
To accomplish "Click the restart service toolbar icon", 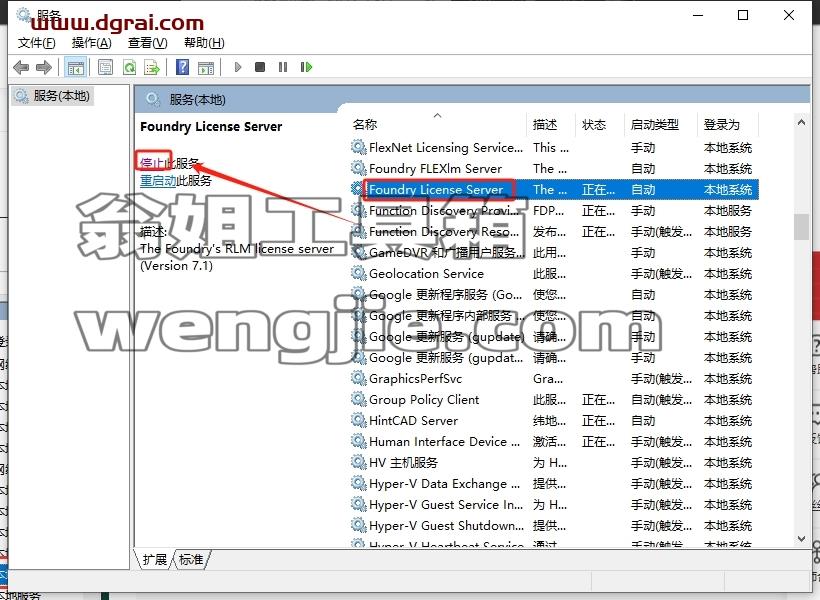I will tap(306, 67).
